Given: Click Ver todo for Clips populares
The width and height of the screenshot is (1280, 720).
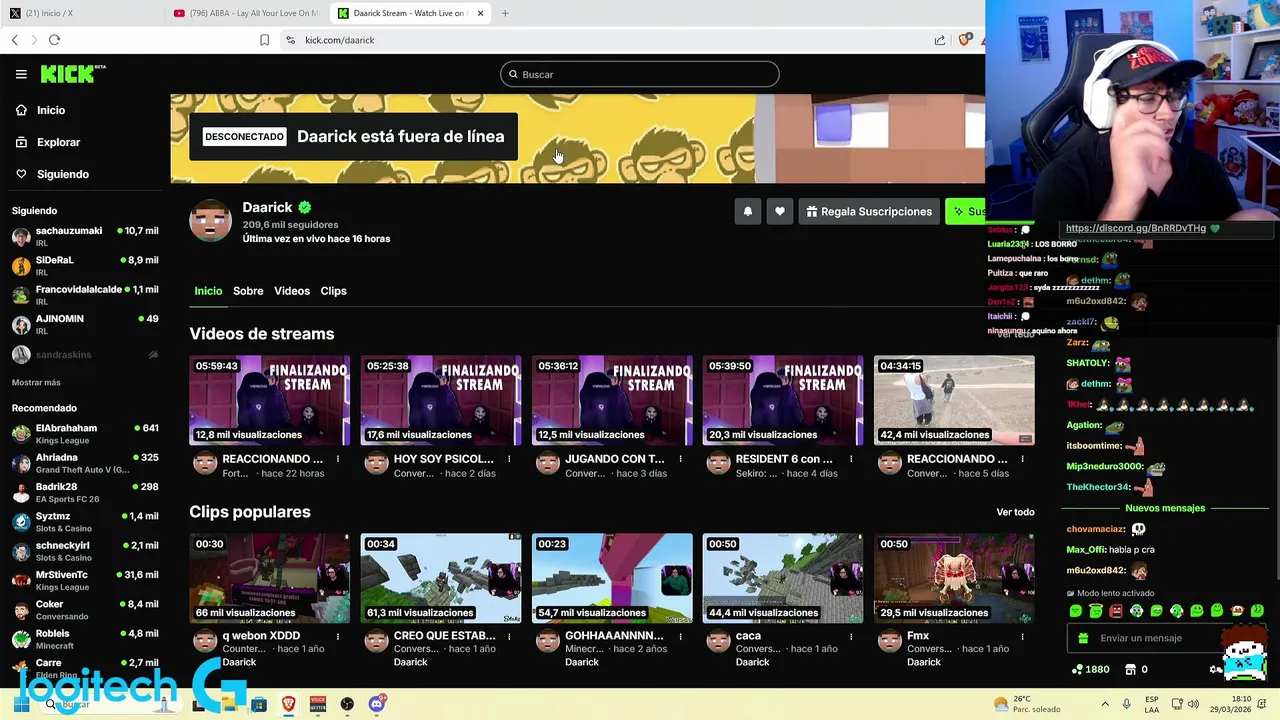Looking at the screenshot, I should [x=1015, y=512].
